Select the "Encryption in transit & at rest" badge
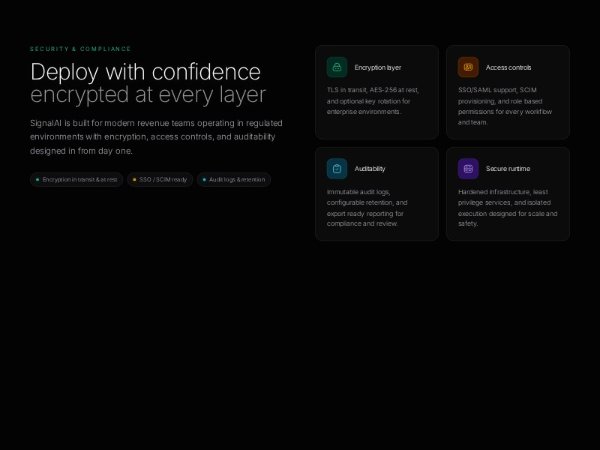Image resolution: width=600 pixels, height=450 pixels. point(77,180)
